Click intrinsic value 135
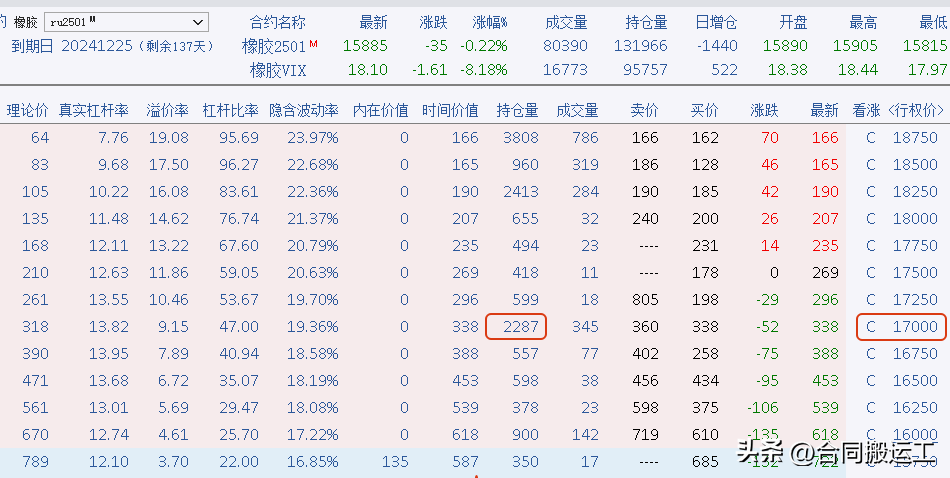 [395, 461]
